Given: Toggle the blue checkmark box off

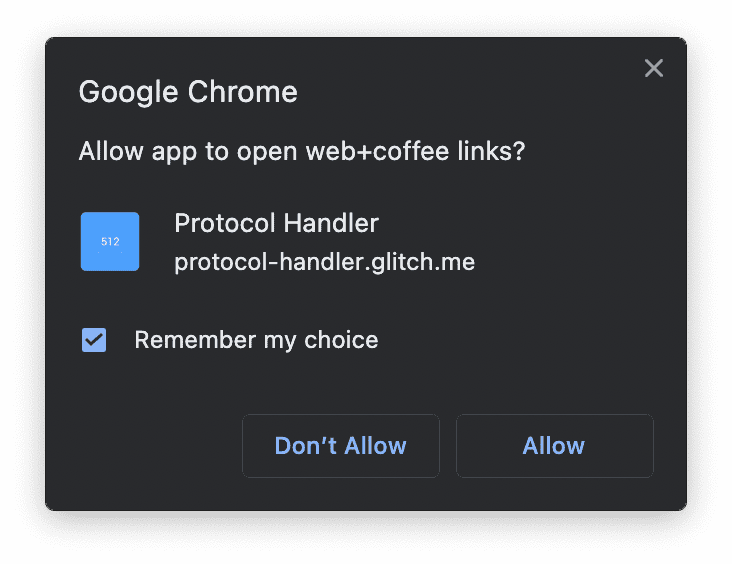Looking at the screenshot, I should coord(94,340).
